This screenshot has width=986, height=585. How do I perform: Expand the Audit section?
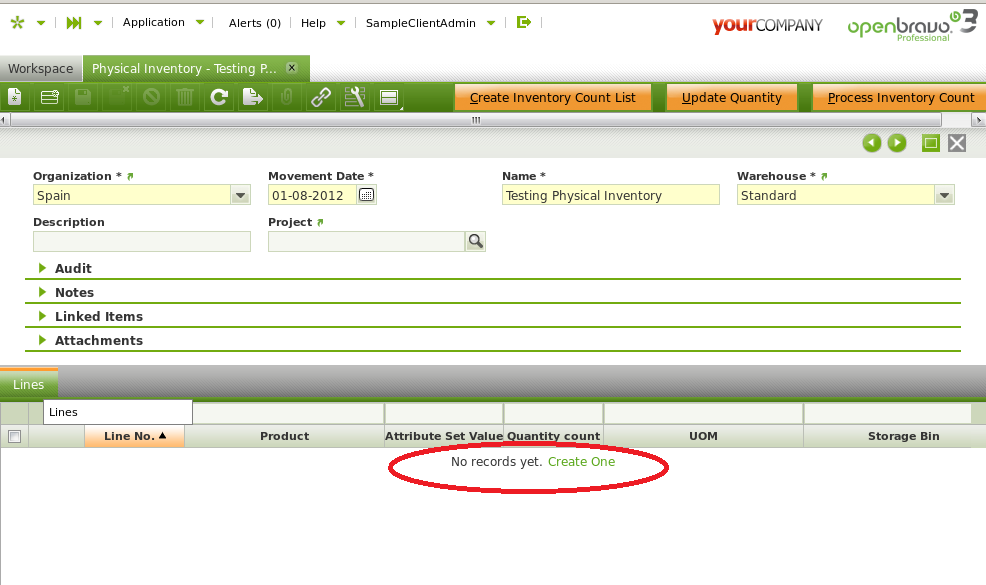[x=43, y=268]
